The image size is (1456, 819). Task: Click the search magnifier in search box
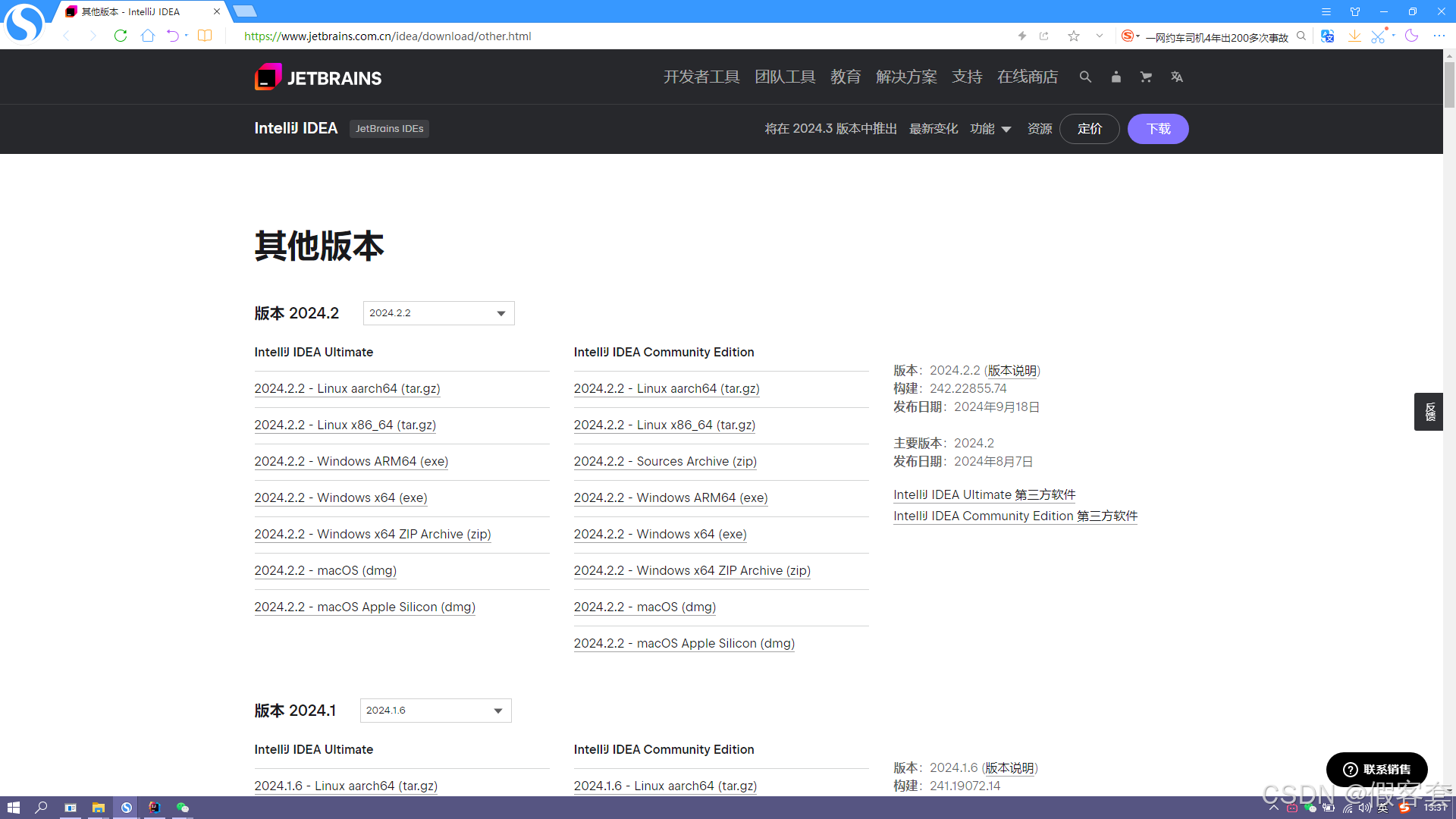[1301, 36]
